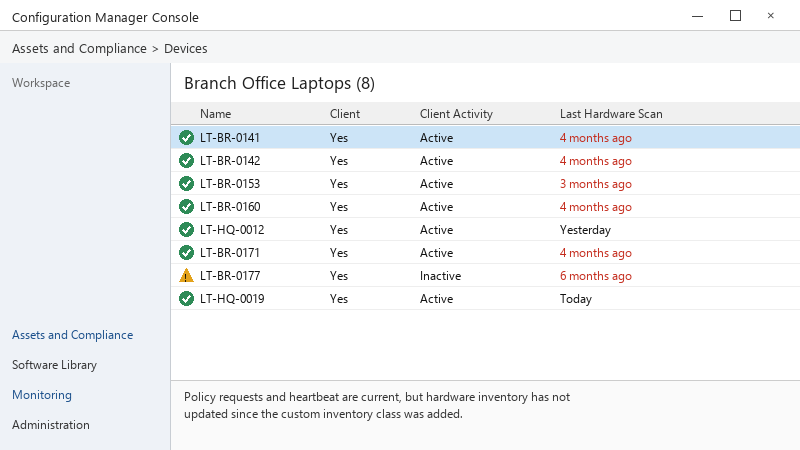The image size is (800, 450).
Task: Click warning triangle icon for LT-BR-0177
Action: [186, 276]
